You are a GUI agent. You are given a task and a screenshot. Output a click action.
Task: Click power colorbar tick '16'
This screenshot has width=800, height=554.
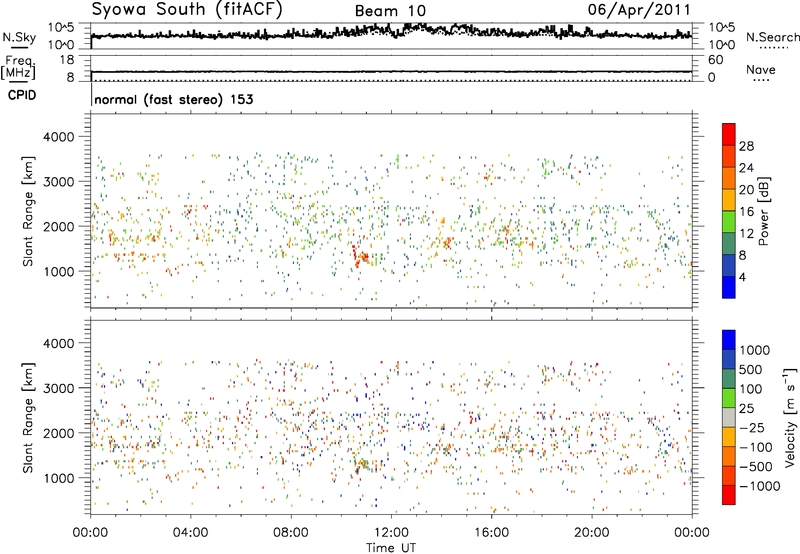click(746, 212)
